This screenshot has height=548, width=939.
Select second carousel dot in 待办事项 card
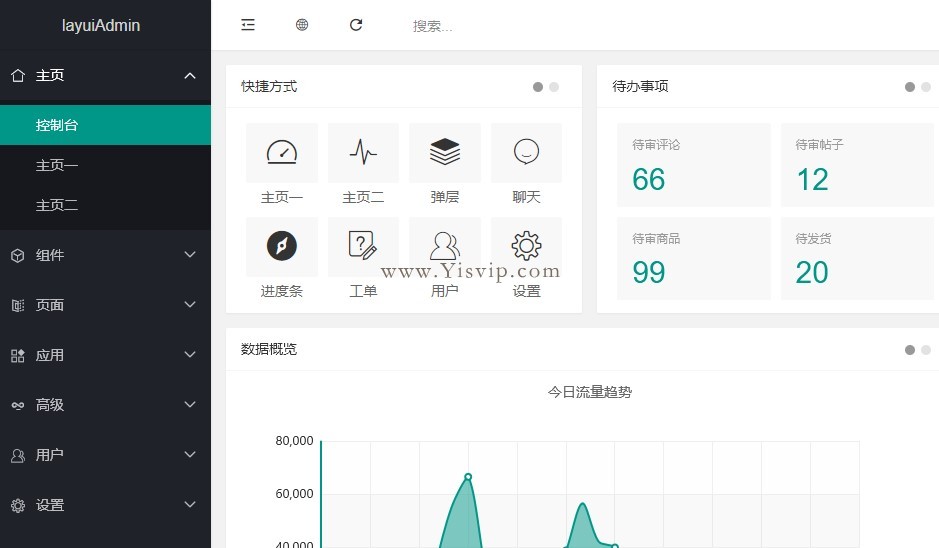click(x=926, y=87)
